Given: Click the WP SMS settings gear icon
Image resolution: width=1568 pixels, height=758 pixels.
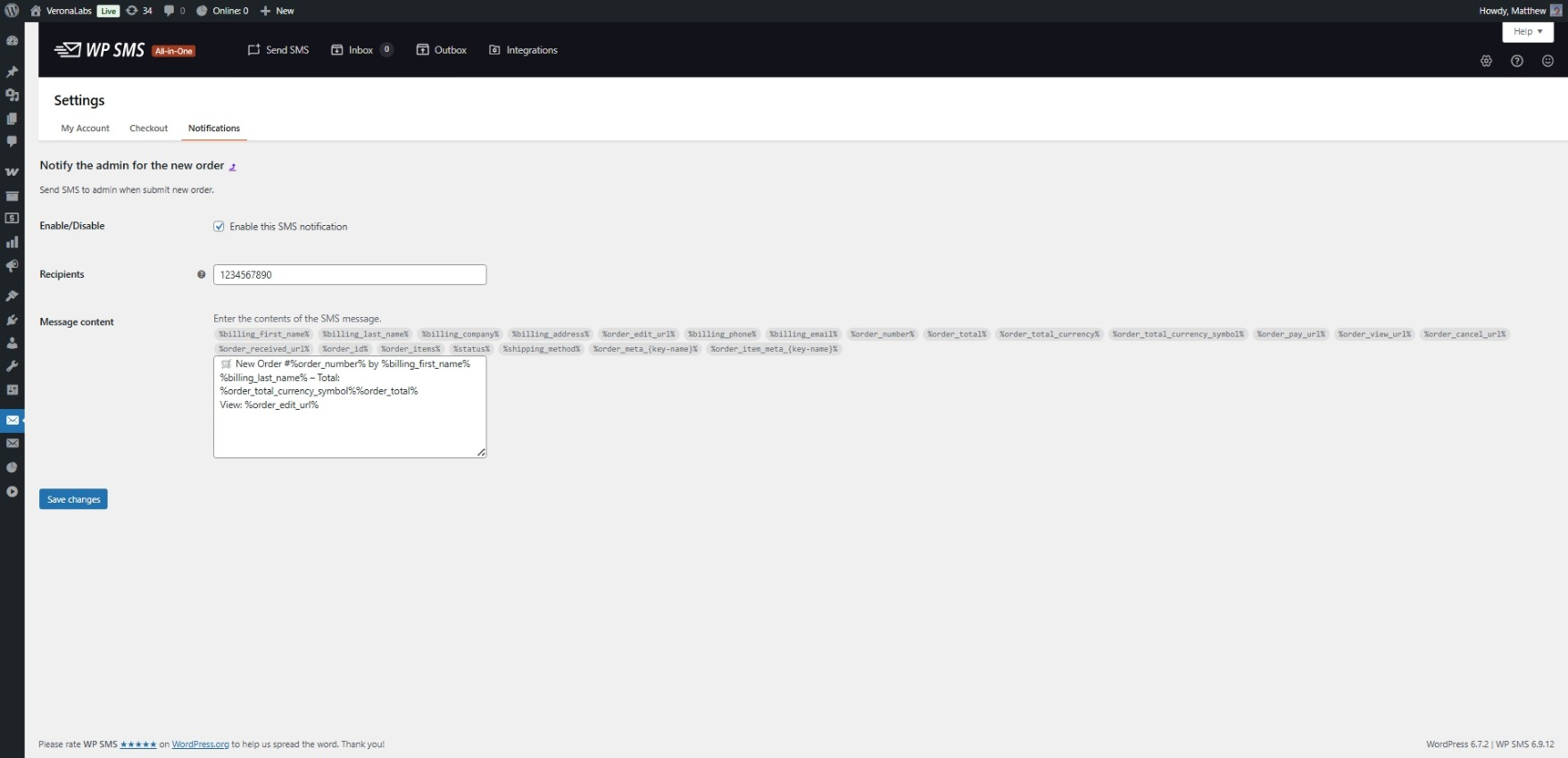Looking at the screenshot, I should point(1486,61).
